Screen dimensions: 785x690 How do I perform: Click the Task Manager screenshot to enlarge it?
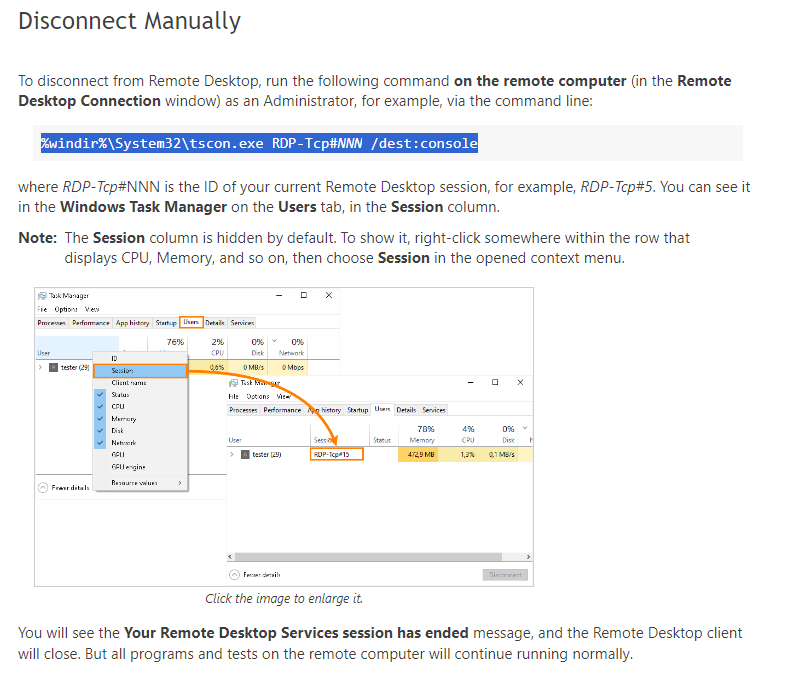(x=284, y=437)
